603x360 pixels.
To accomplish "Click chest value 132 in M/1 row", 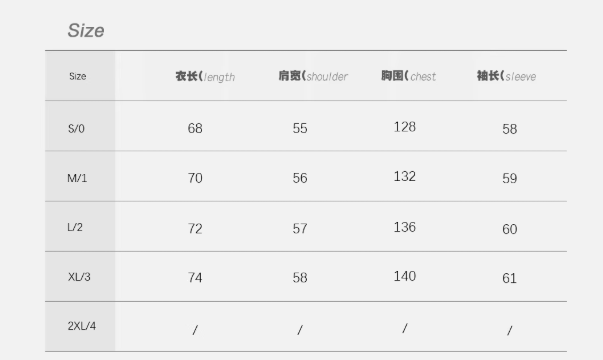I will point(405,177).
